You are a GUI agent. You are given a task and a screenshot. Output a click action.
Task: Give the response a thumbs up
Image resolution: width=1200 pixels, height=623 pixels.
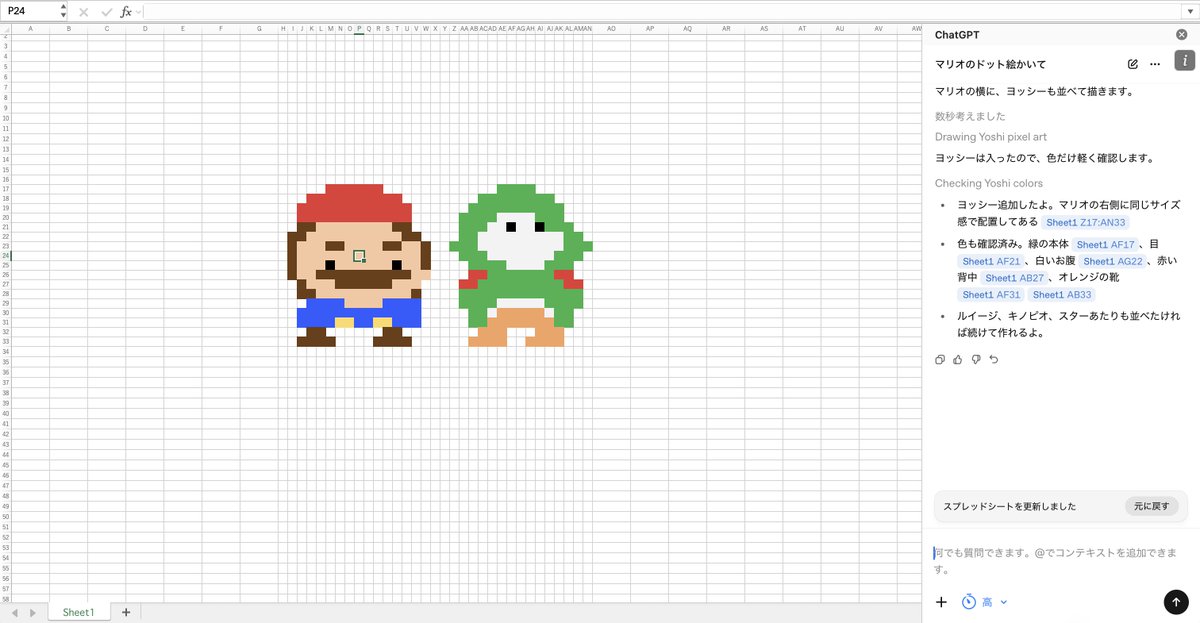[958, 359]
